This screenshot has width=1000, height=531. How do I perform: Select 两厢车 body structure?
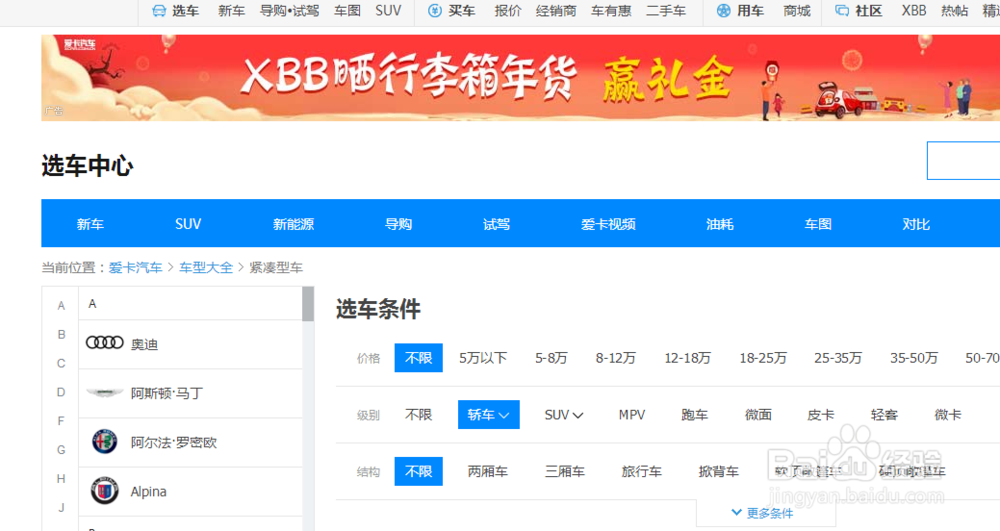tap(488, 472)
